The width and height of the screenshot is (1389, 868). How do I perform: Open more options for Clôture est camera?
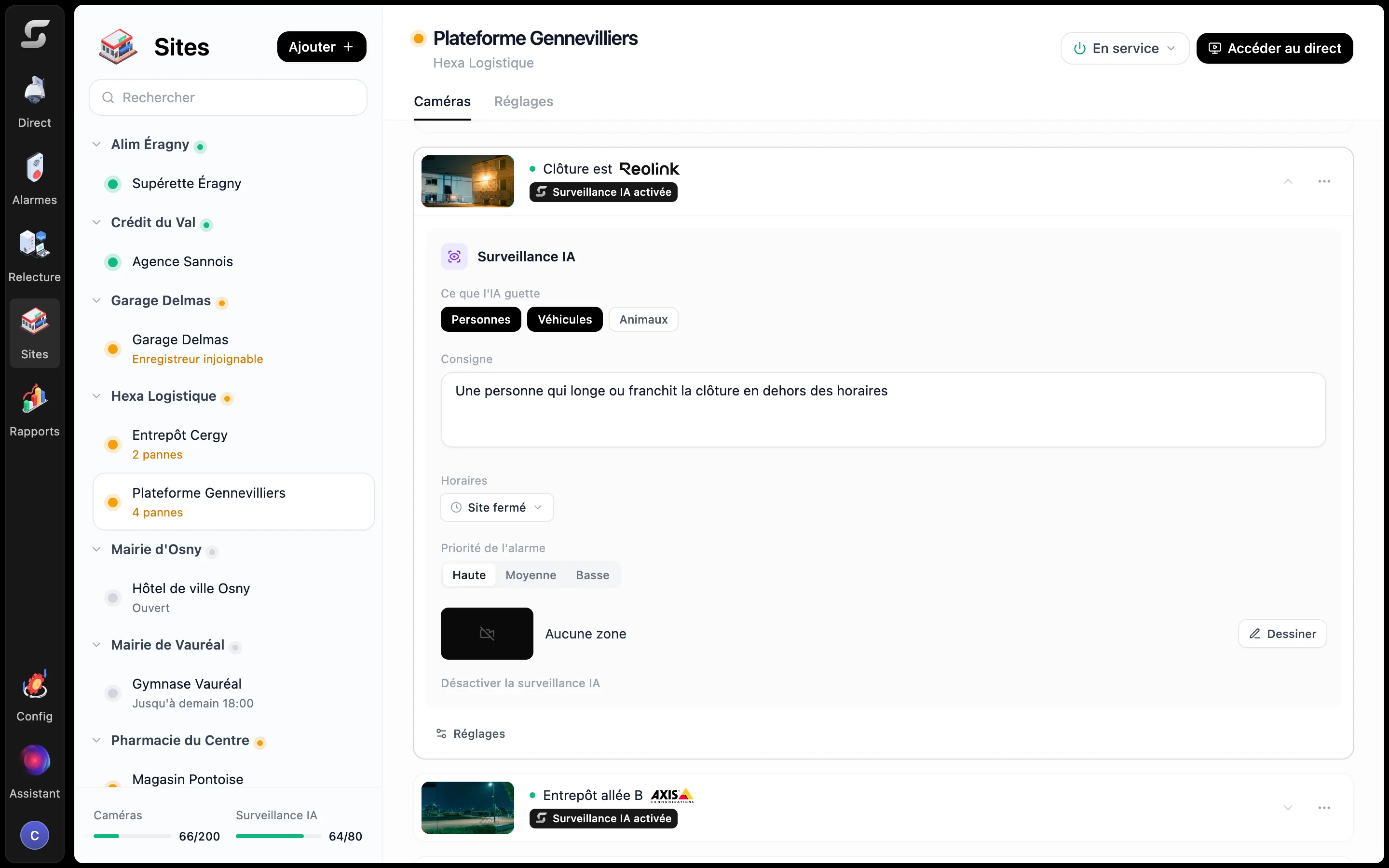click(x=1324, y=181)
